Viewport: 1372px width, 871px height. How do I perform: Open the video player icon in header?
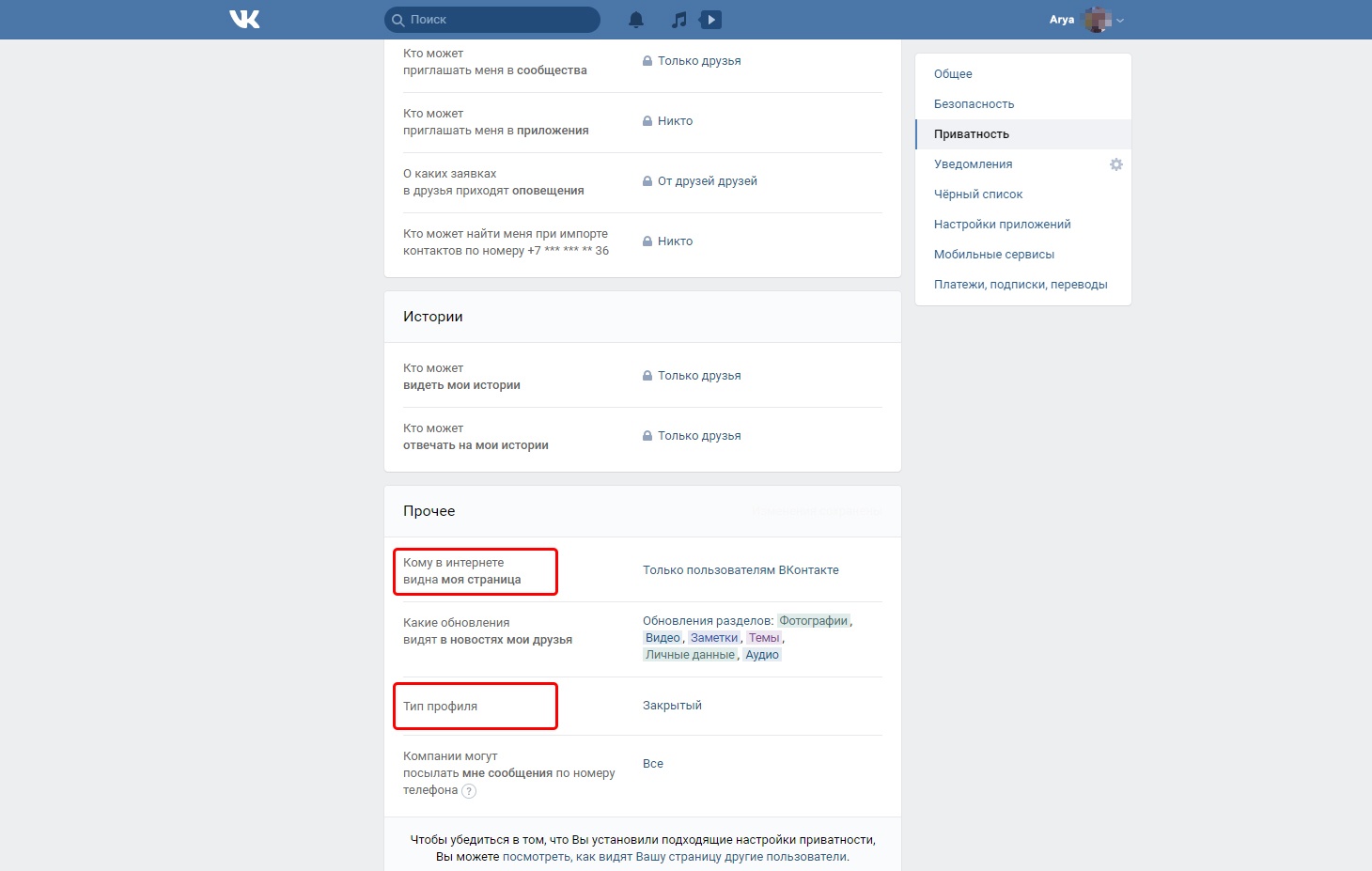(x=711, y=20)
